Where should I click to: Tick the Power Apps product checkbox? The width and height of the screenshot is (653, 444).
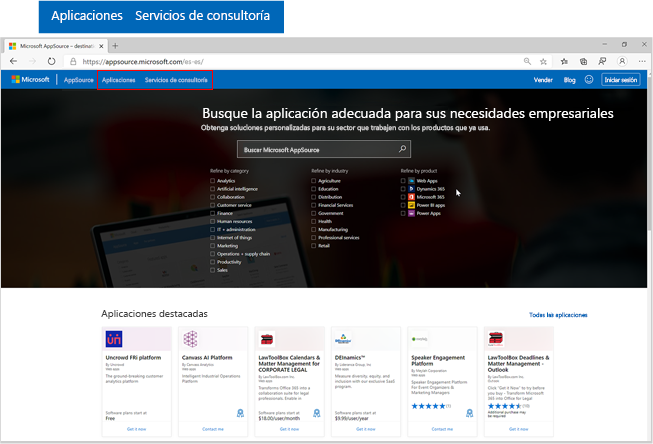click(403, 213)
